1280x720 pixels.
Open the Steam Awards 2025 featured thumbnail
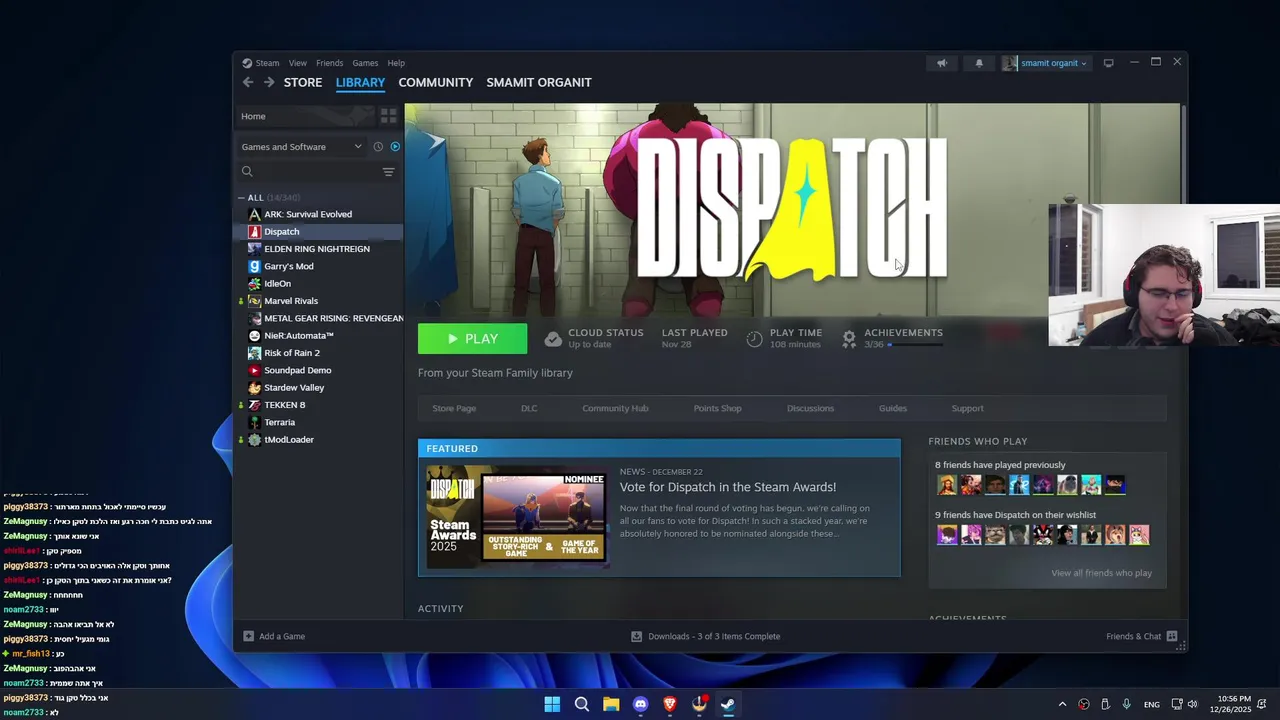[x=516, y=517]
